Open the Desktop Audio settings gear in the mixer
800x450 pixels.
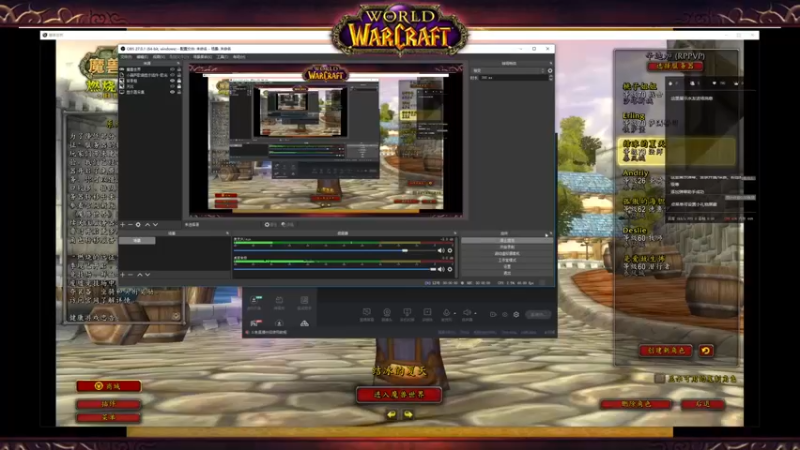(x=449, y=269)
